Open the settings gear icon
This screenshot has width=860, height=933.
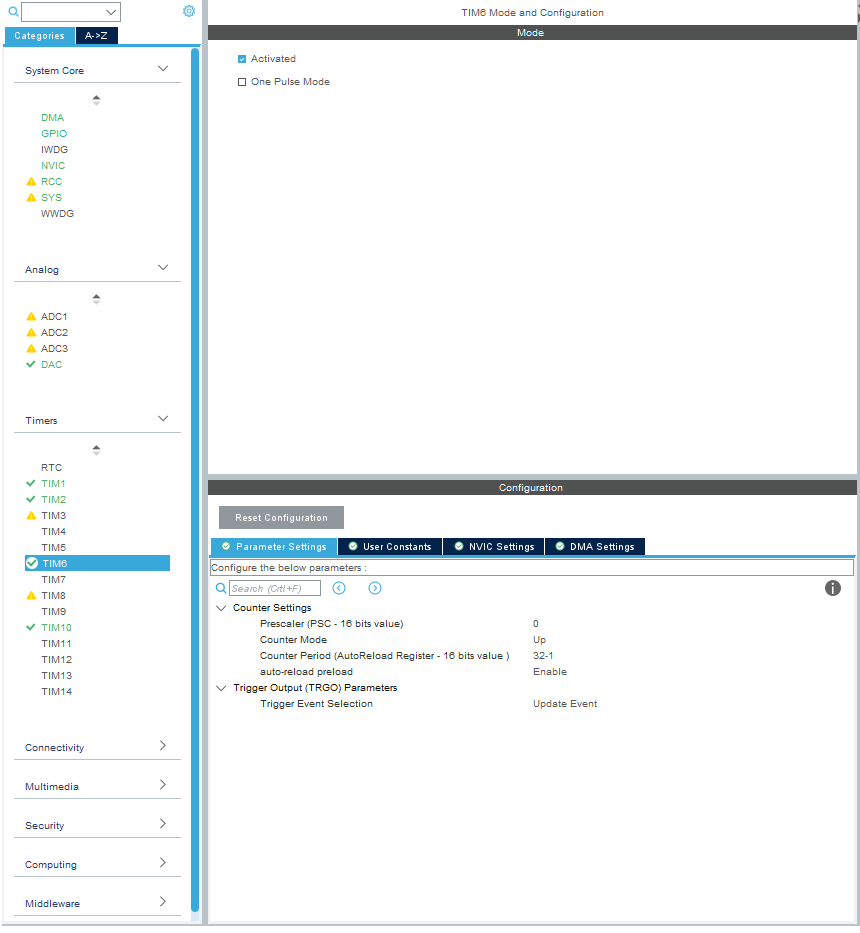click(189, 11)
